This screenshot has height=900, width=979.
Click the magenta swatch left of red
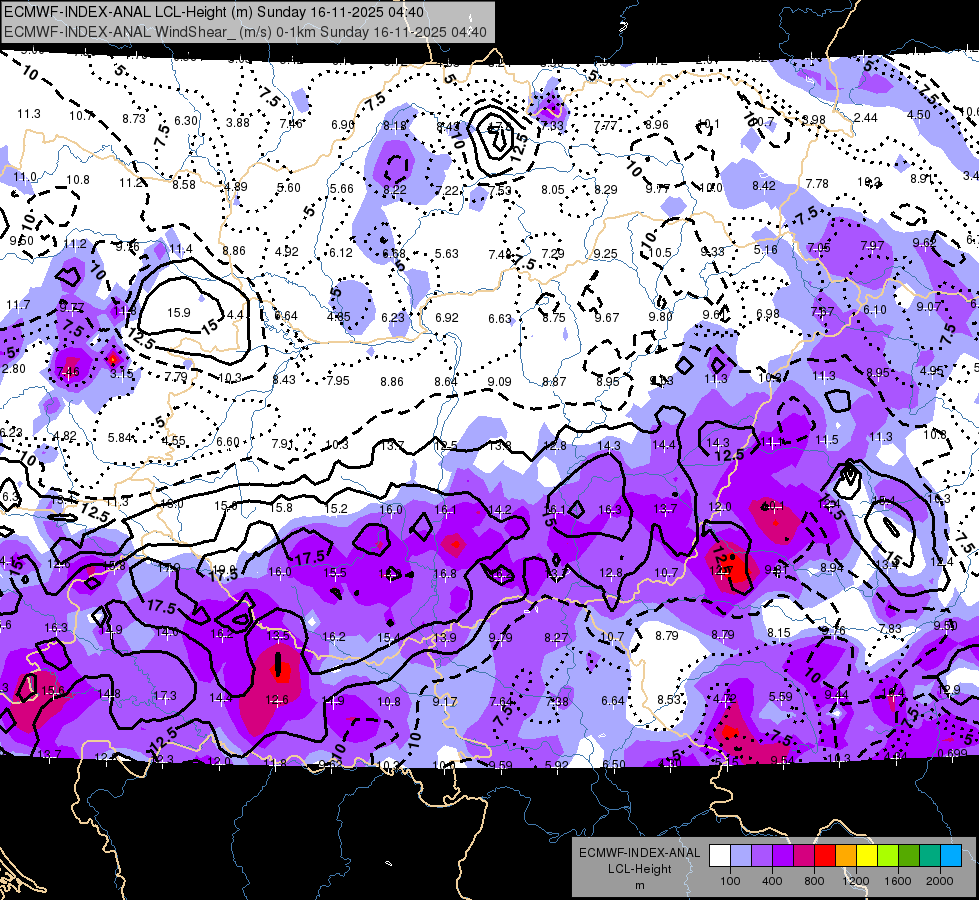coord(804,855)
